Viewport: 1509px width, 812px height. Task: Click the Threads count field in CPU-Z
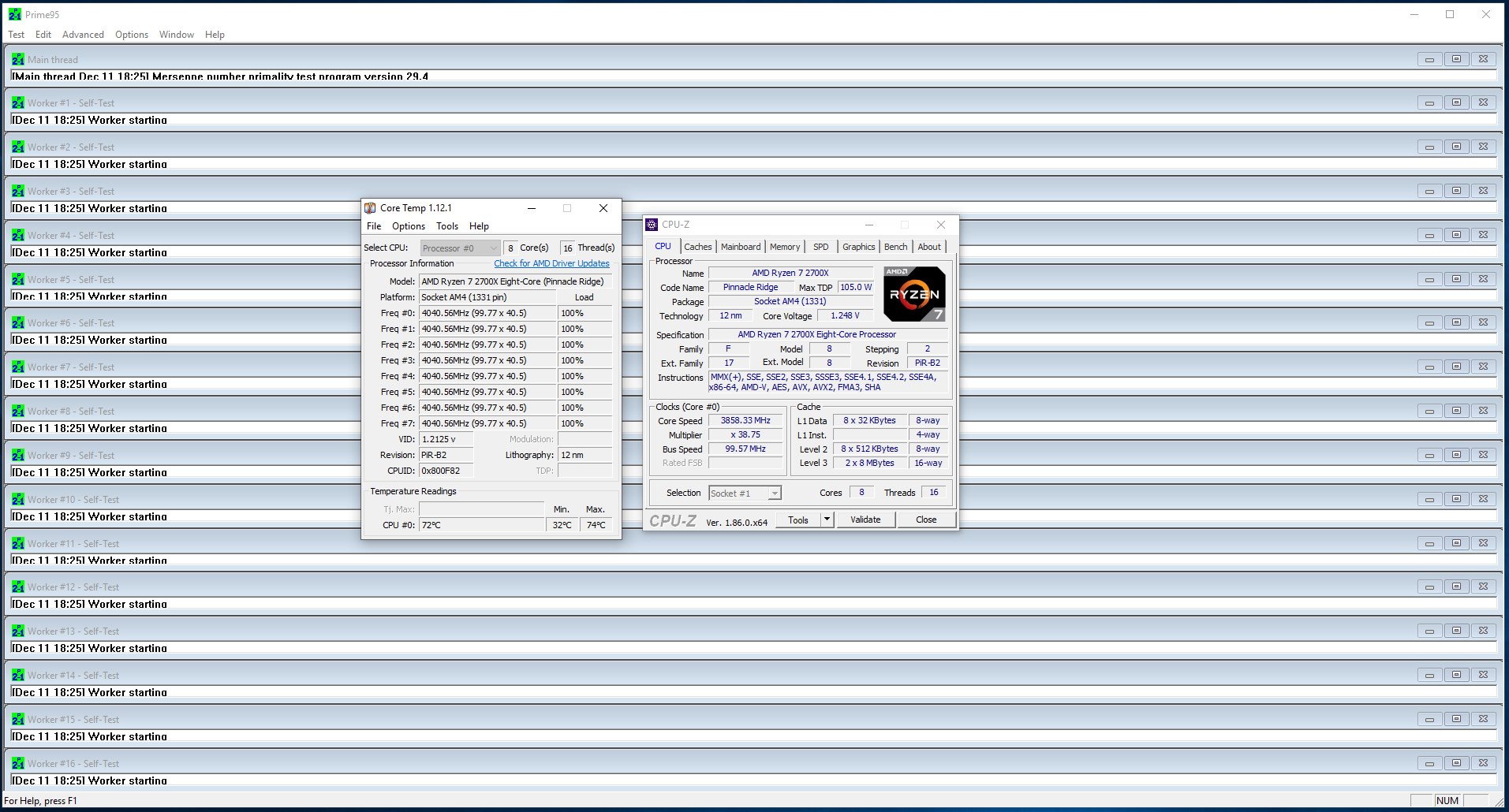tap(934, 493)
